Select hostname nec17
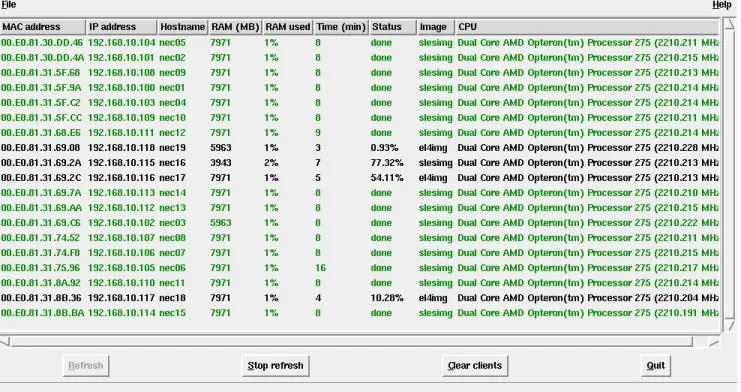The width and height of the screenshot is (741, 392). click(172, 178)
